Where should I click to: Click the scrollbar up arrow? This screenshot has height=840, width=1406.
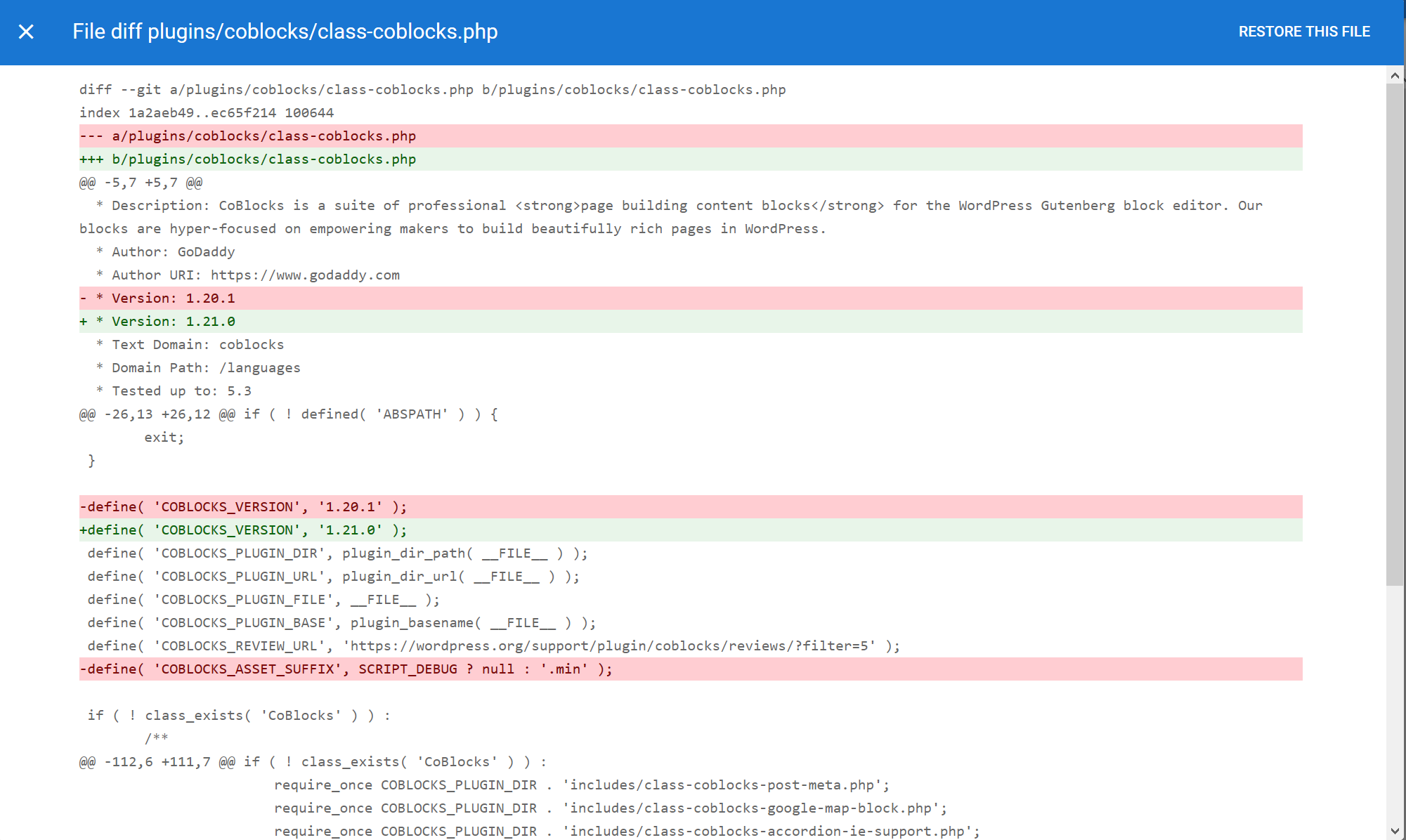click(1395, 75)
